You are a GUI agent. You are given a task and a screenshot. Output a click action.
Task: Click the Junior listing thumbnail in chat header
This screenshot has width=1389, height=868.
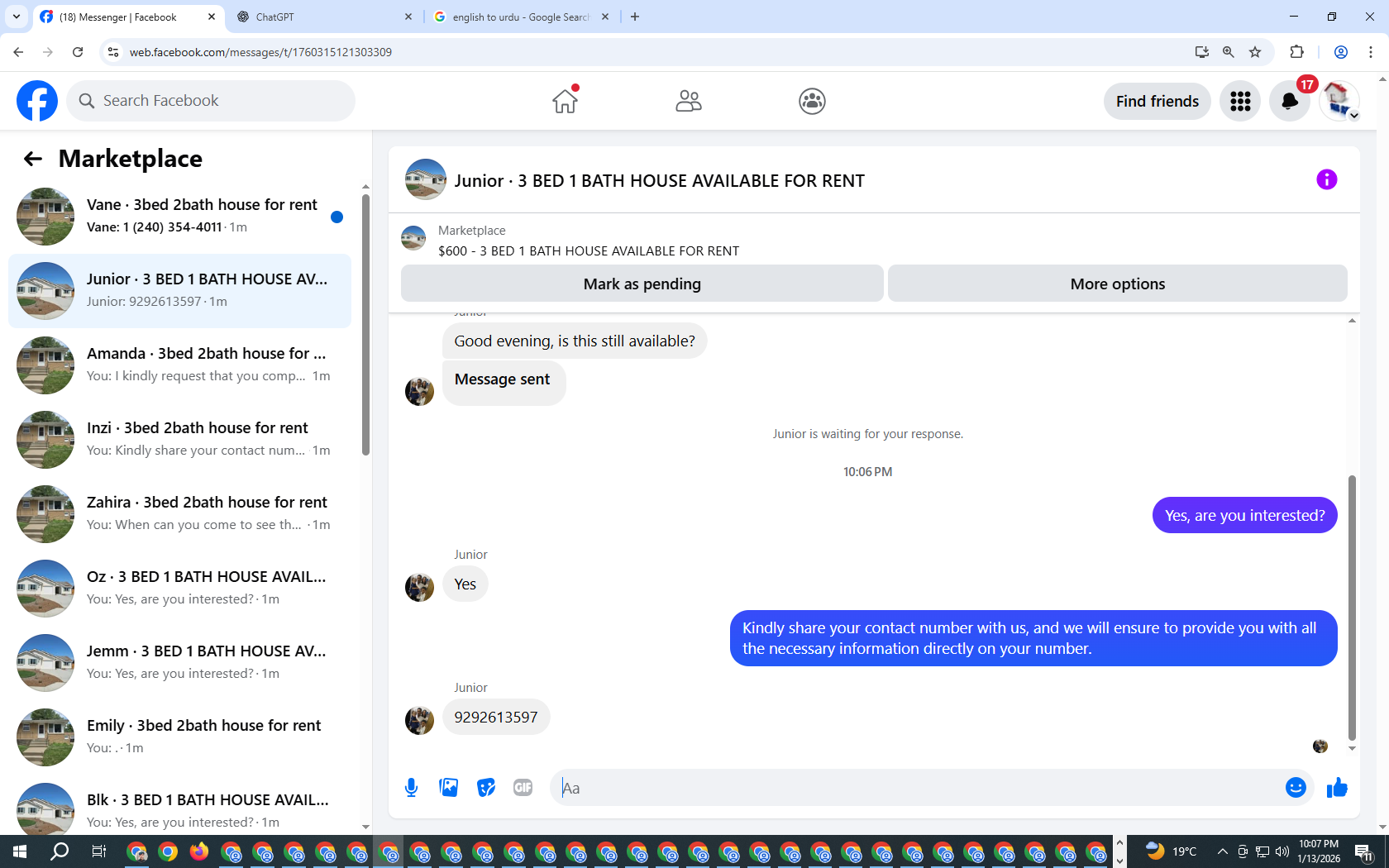tap(426, 179)
